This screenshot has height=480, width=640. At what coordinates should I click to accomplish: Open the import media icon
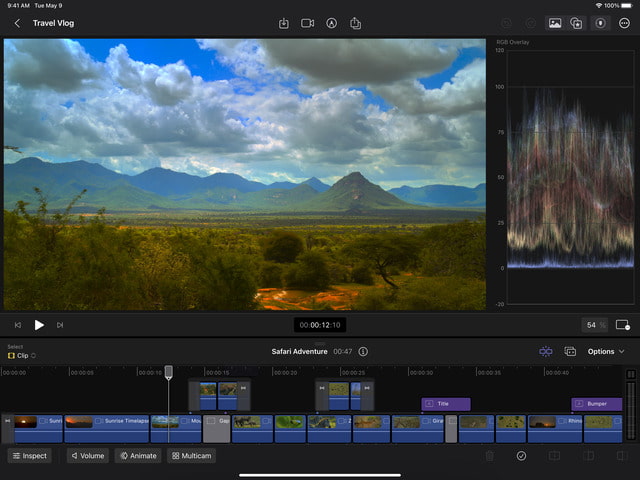coord(284,23)
